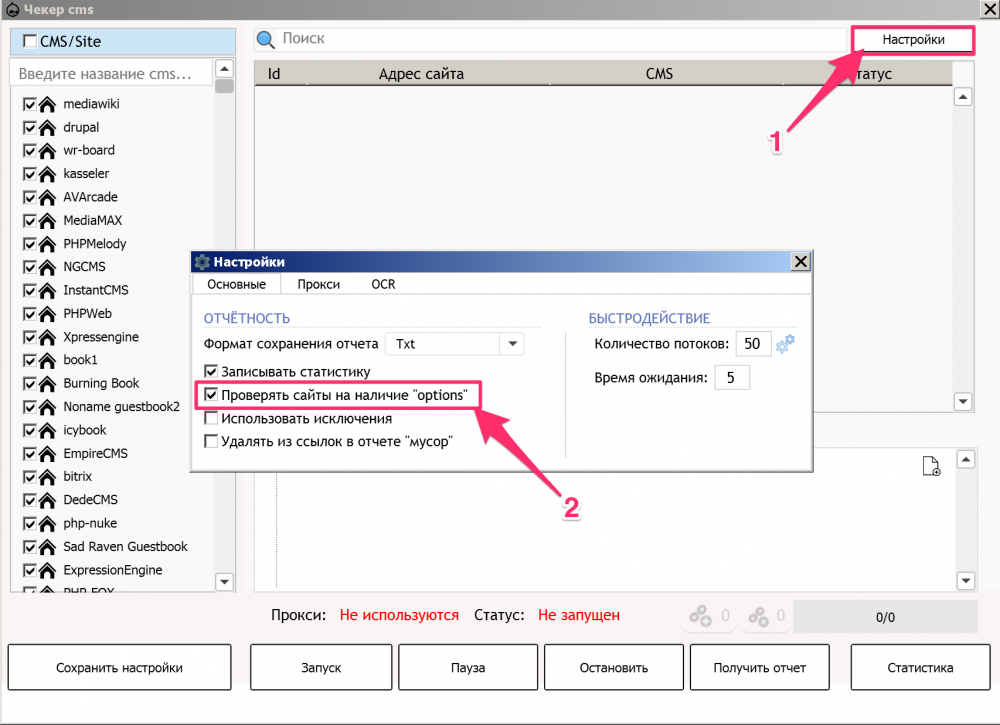Open Настройки button at top right
This screenshot has width=1000, height=725.
tap(913, 40)
